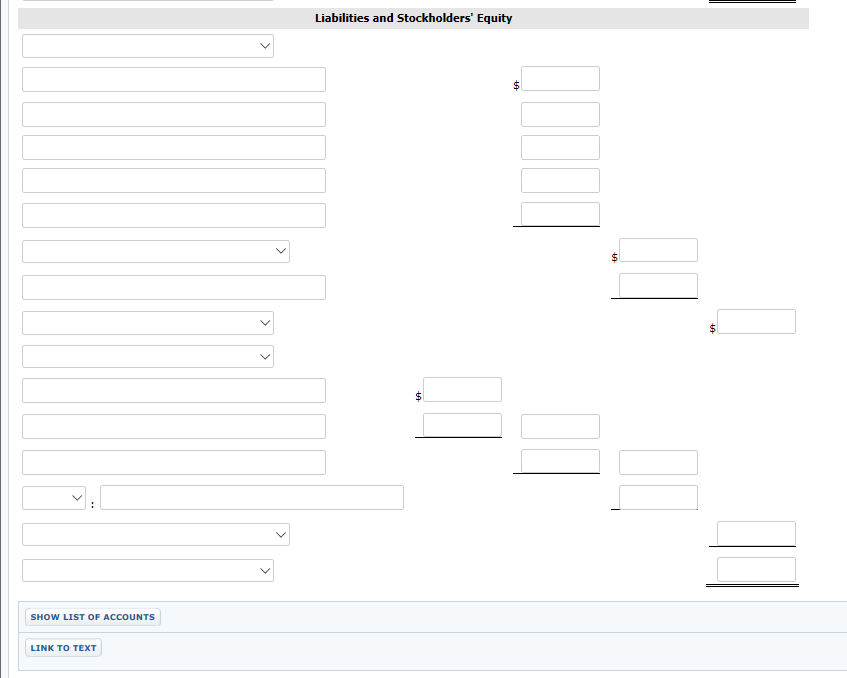Click the text field right after the colon
This screenshot has height=678, width=847.
[252, 498]
